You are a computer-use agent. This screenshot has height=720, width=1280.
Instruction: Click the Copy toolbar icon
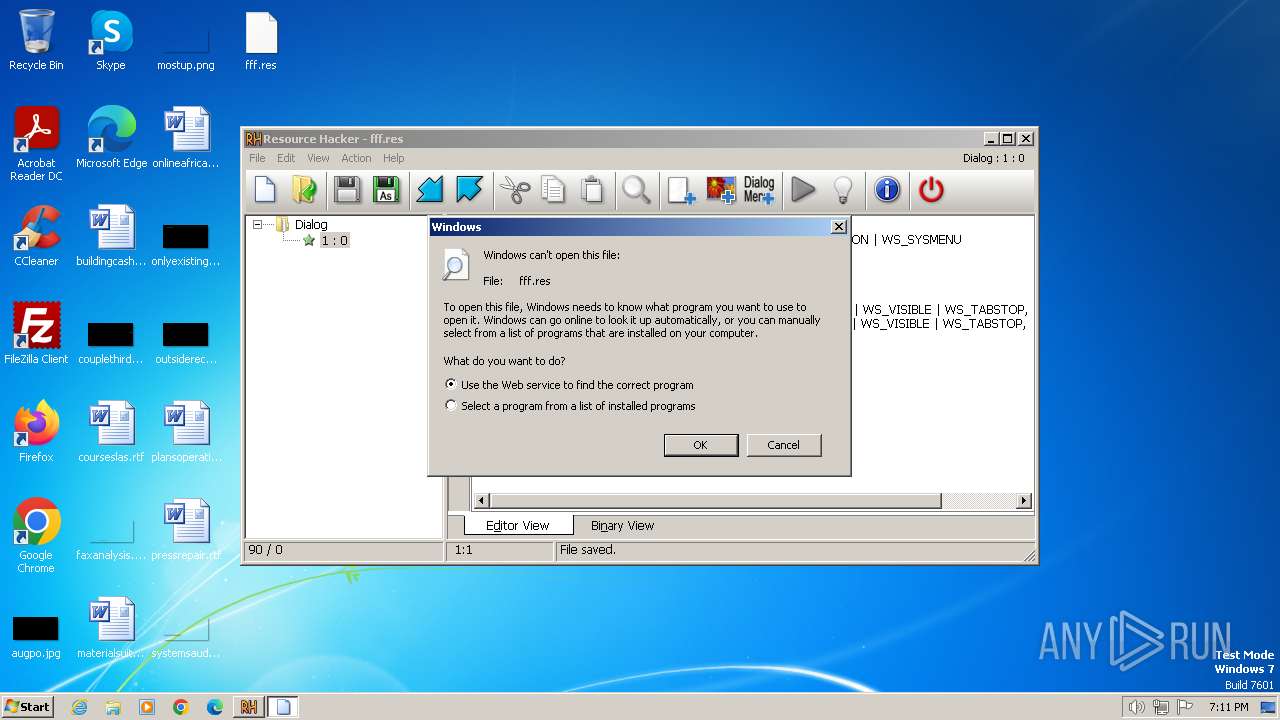[553, 189]
